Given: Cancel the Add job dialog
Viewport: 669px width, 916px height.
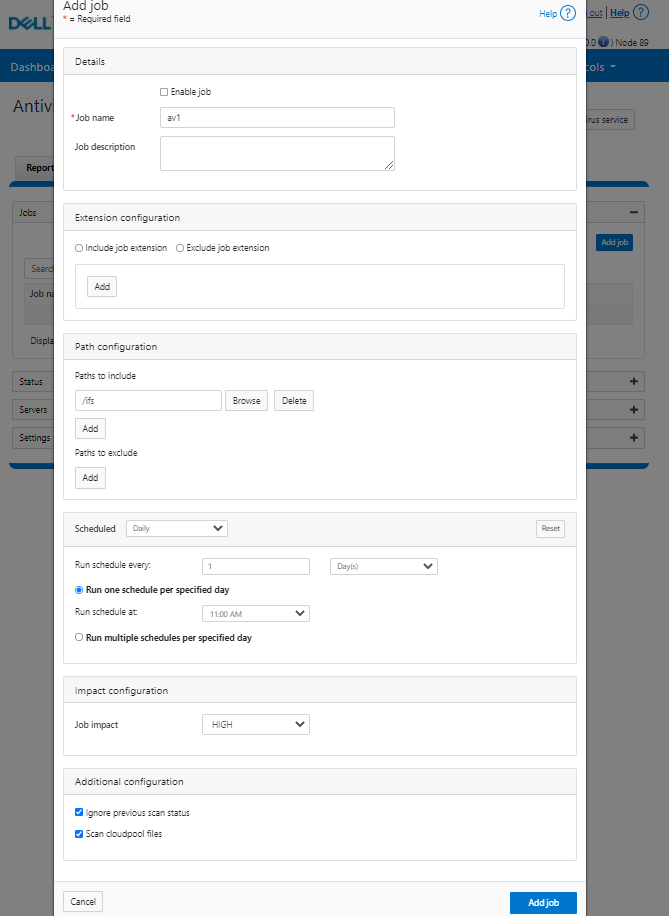Looking at the screenshot, I should (83, 902).
